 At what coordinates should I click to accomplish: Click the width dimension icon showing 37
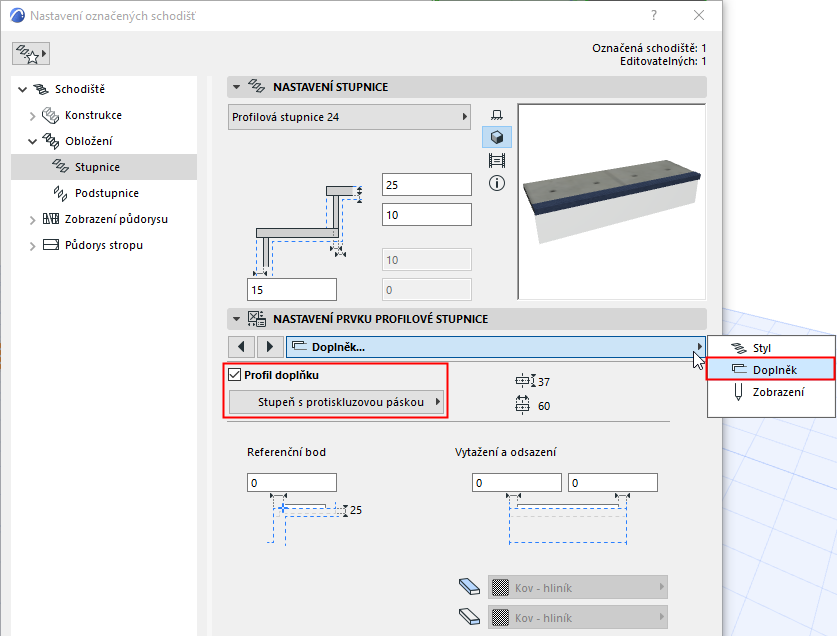[525, 381]
